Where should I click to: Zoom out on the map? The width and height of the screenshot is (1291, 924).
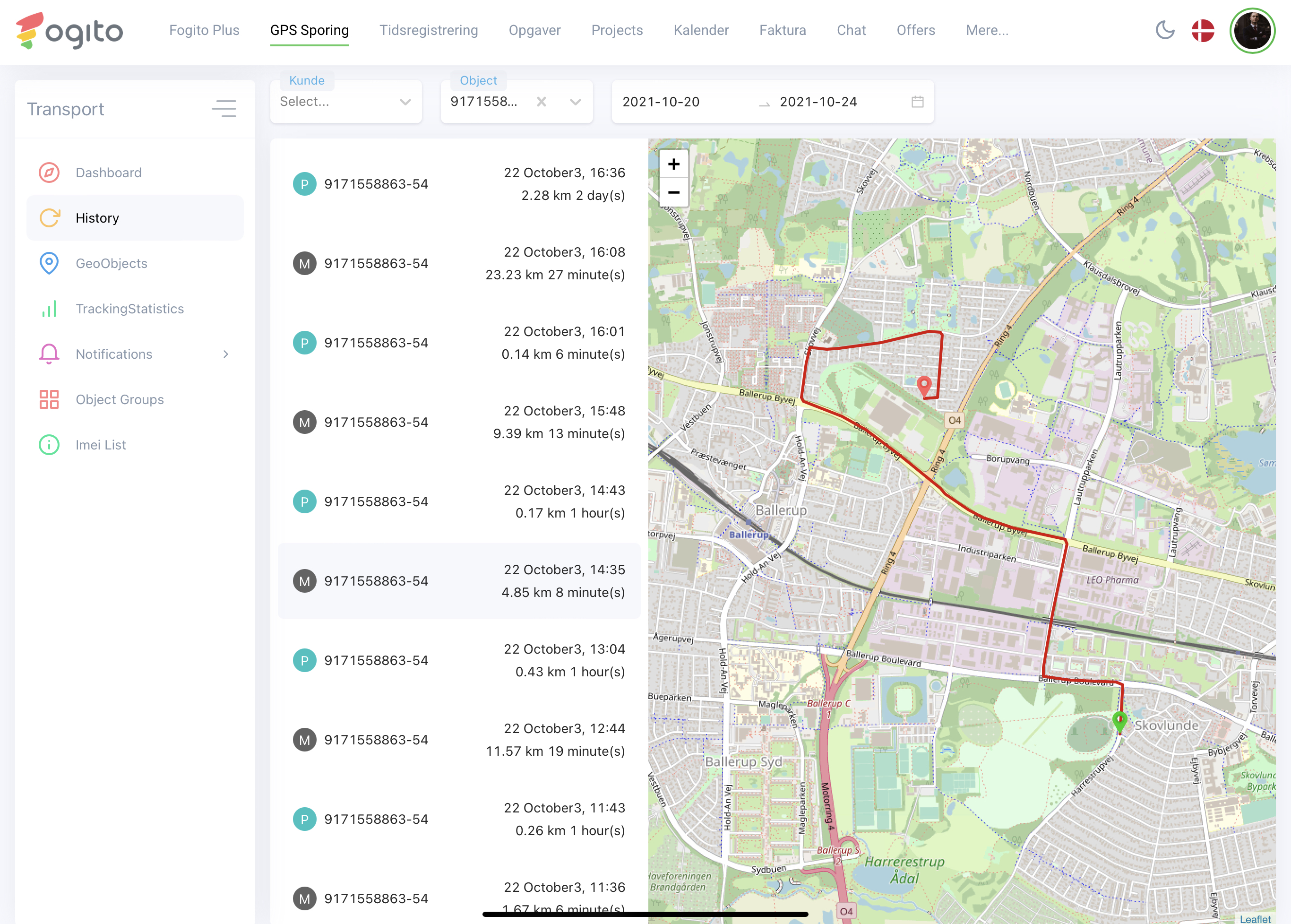pos(673,192)
